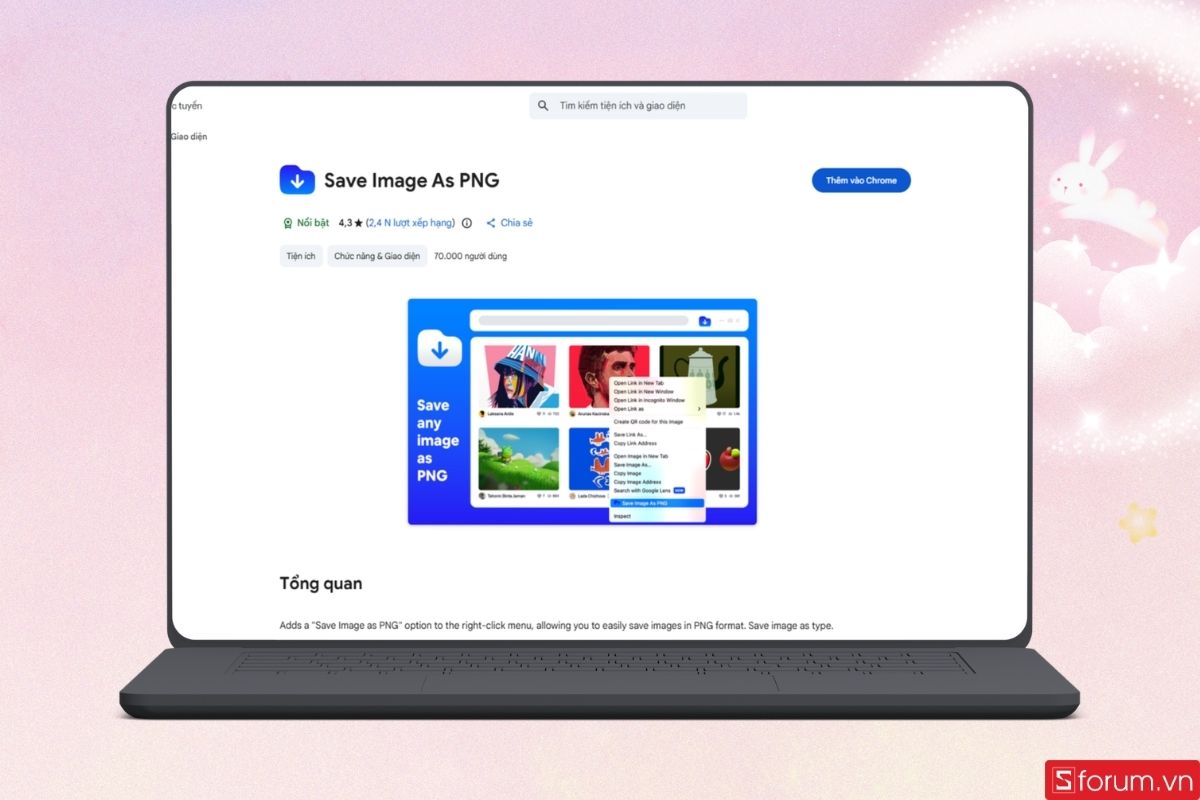Click the extension icon on the highlighted menu entry
The height and width of the screenshot is (800, 1200).
(x=616, y=502)
